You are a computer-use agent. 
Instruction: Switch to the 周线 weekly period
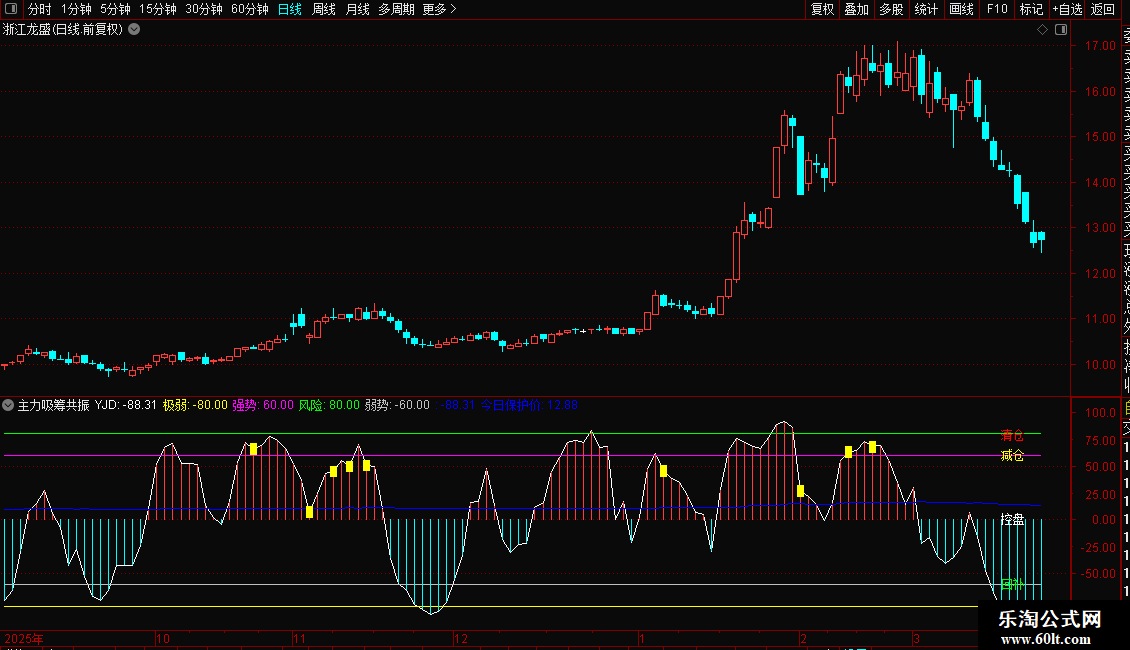pyautogui.click(x=324, y=9)
